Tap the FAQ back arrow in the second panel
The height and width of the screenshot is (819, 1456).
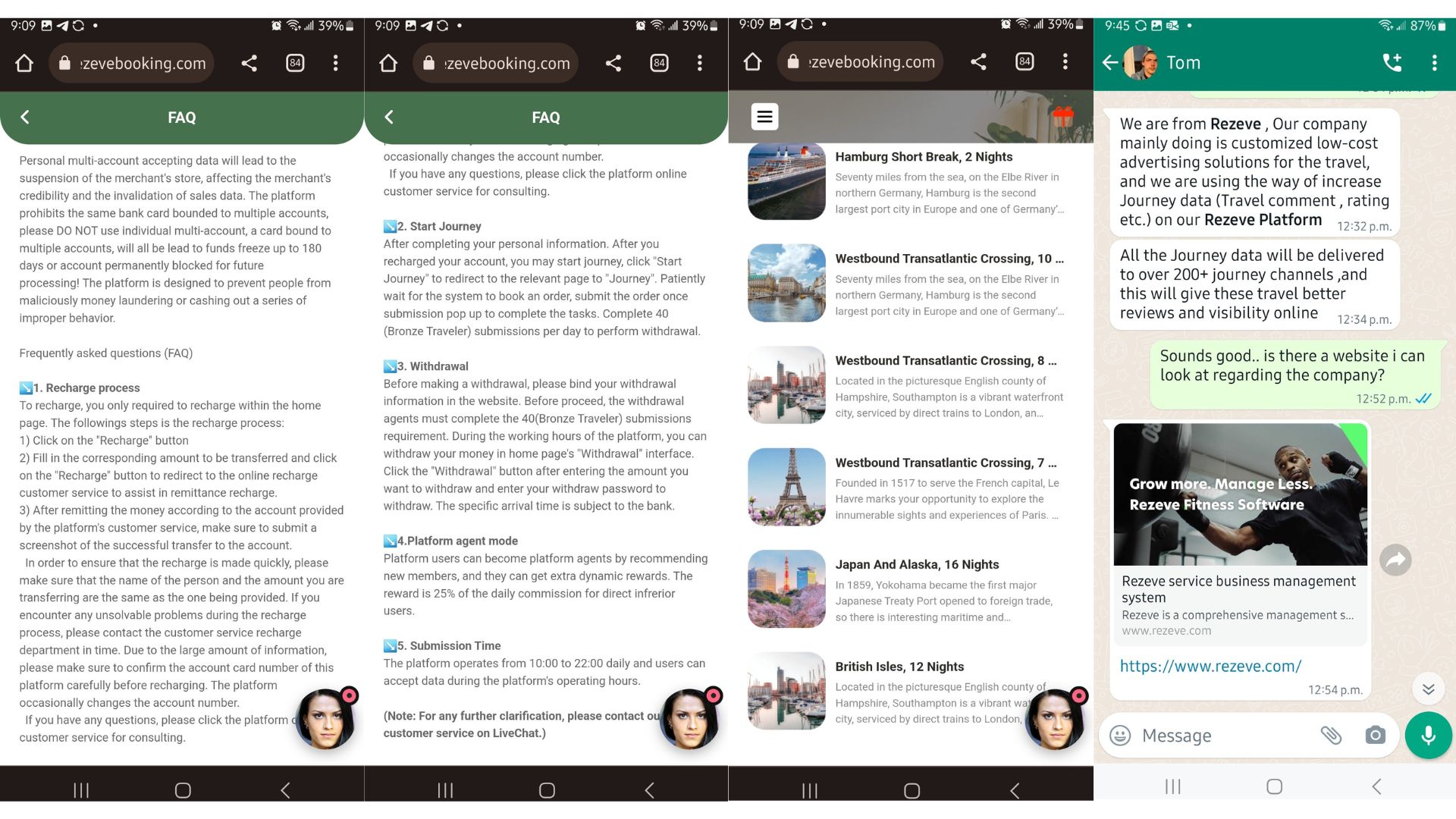[389, 117]
